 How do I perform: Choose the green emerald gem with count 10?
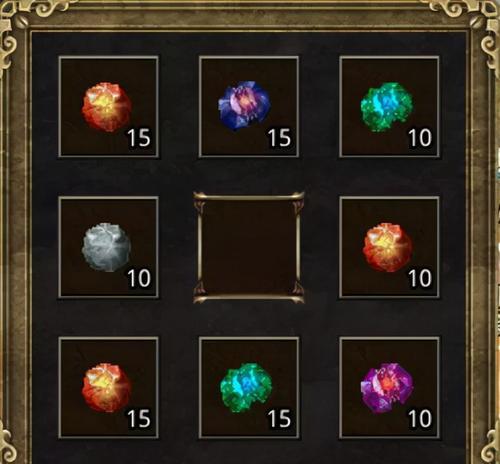[x=387, y=107]
